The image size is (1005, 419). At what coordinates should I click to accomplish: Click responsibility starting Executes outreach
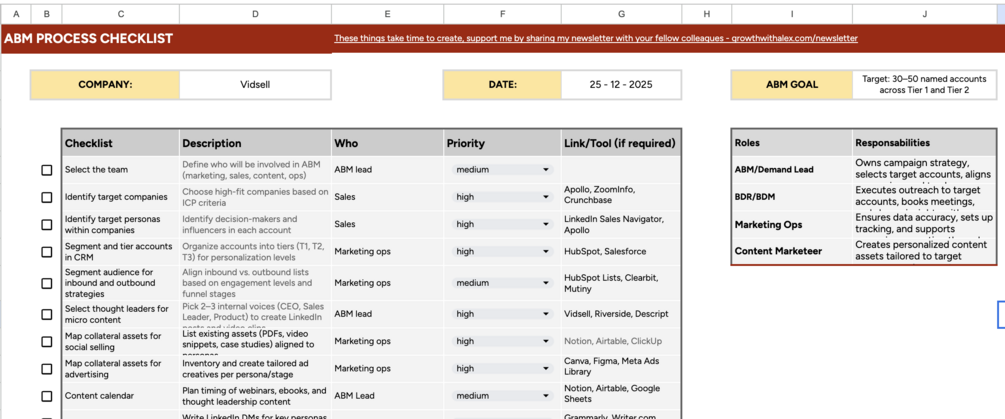924,197
